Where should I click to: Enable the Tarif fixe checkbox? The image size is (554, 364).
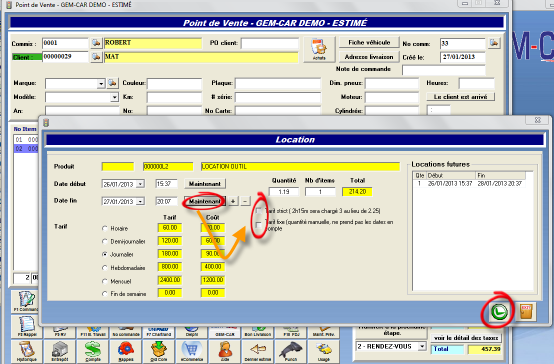click(x=259, y=225)
